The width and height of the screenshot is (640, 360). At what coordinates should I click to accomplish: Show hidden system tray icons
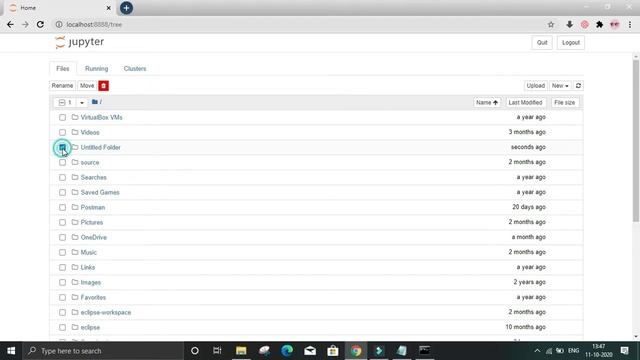pos(537,351)
